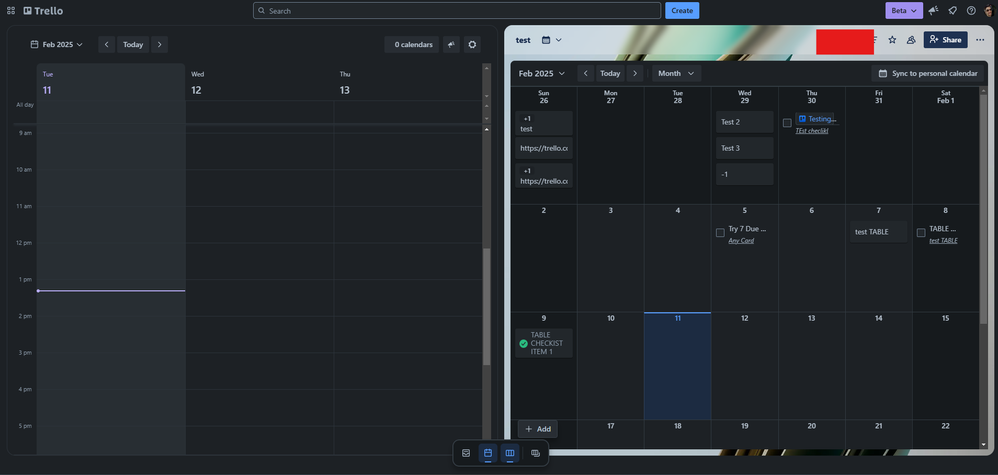Select day 11 in the board calendar

click(677, 366)
